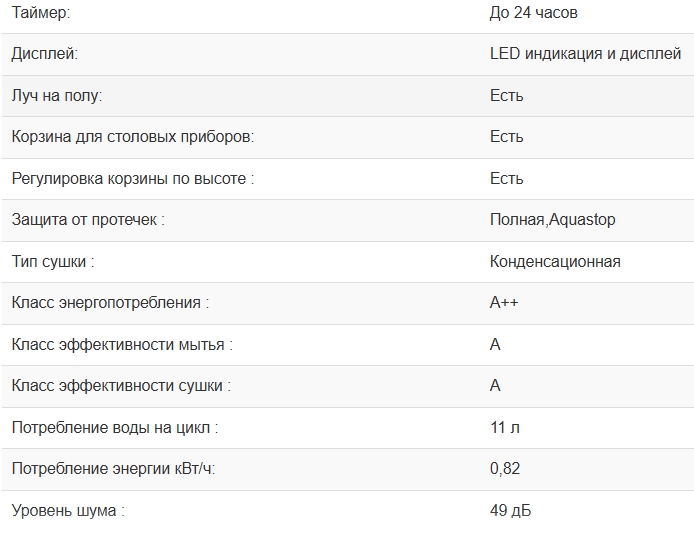The image size is (694, 540).
Task: Select "LED индикация и дисплей" text
Action: tap(585, 54)
